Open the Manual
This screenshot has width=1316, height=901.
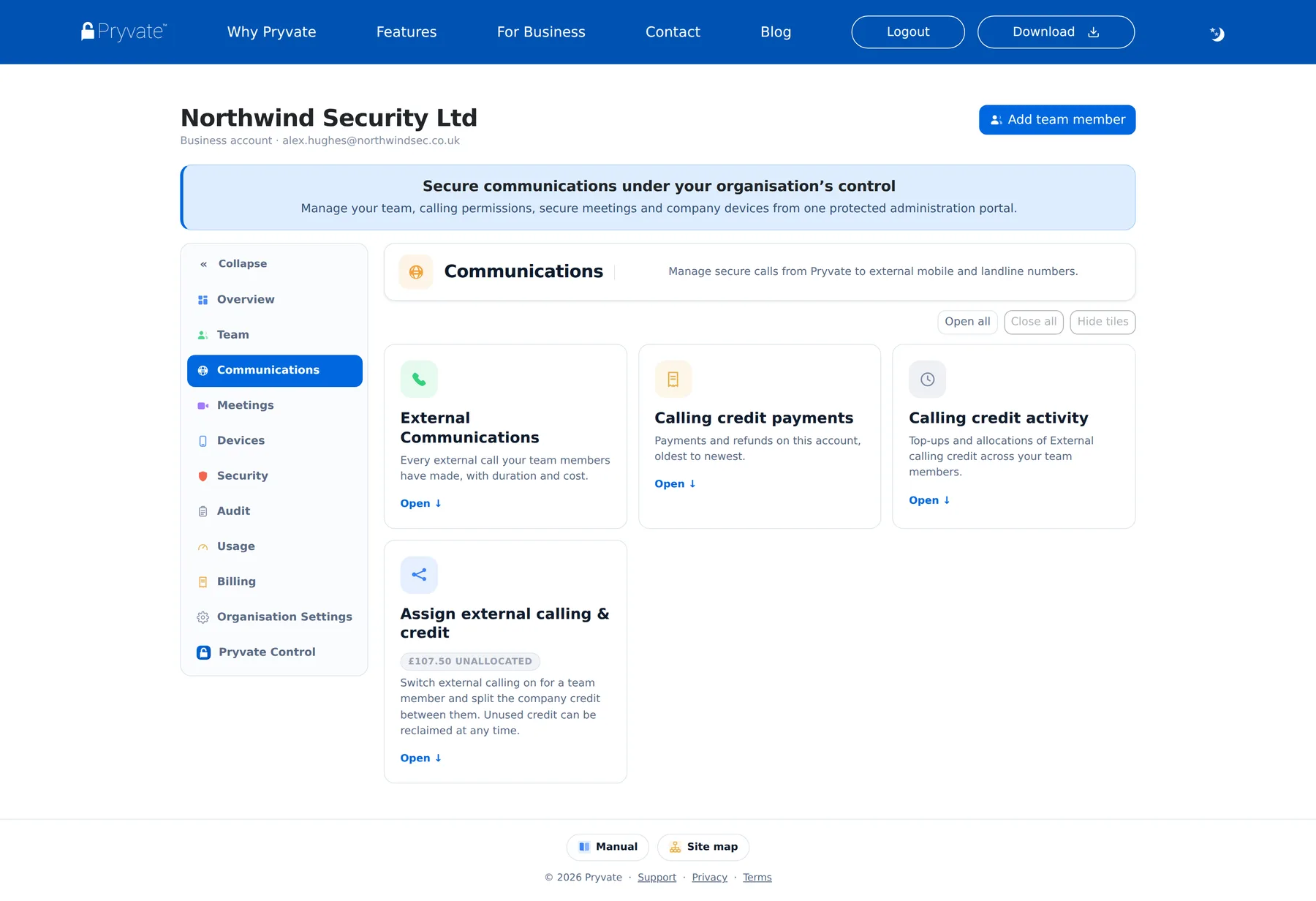pyautogui.click(x=608, y=847)
